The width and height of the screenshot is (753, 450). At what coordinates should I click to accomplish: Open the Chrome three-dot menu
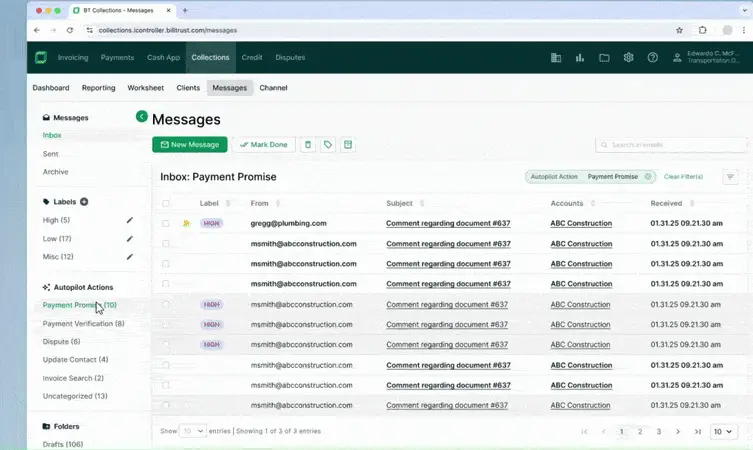pyautogui.click(x=744, y=30)
